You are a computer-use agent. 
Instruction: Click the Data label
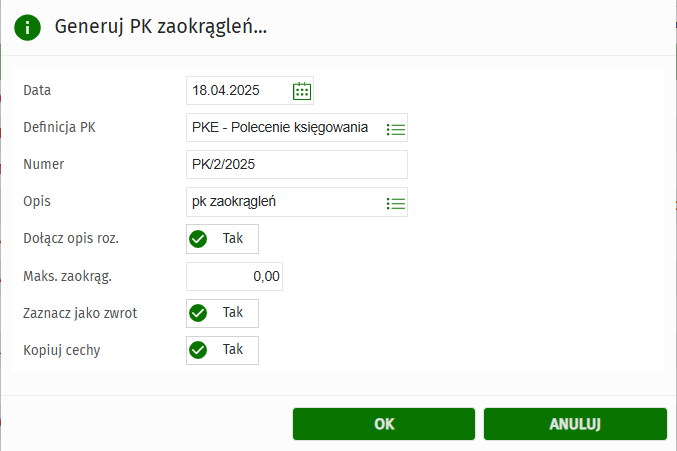coord(37,90)
